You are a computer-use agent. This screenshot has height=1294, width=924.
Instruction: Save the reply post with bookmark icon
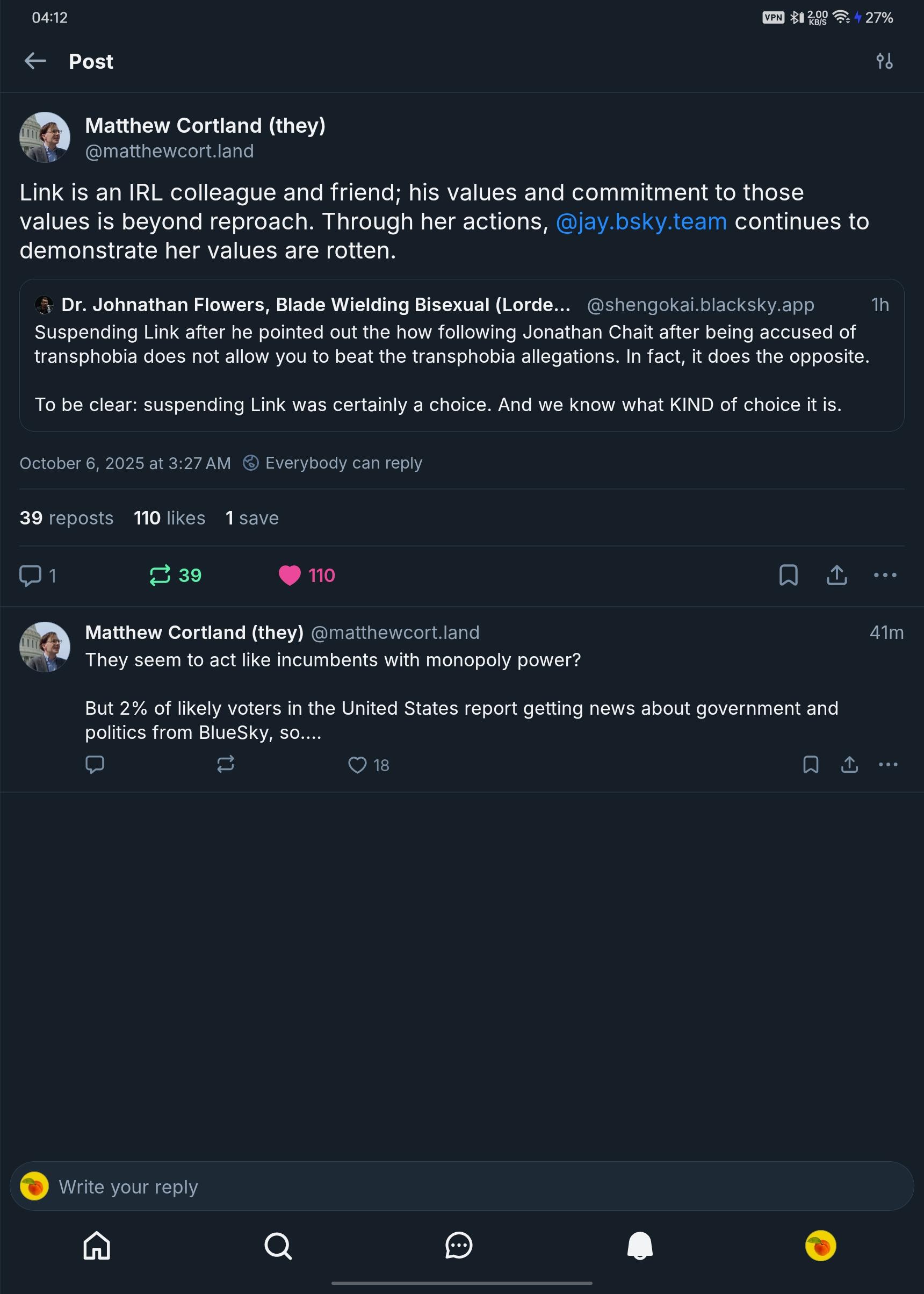pyautogui.click(x=810, y=765)
